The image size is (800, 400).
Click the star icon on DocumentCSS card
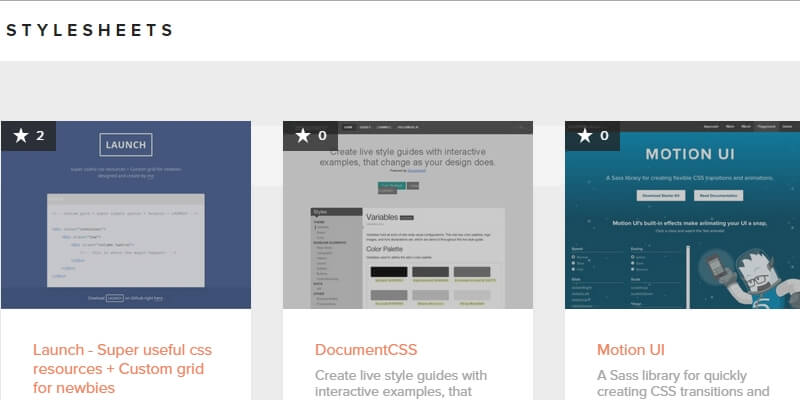[x=303, y=136]
